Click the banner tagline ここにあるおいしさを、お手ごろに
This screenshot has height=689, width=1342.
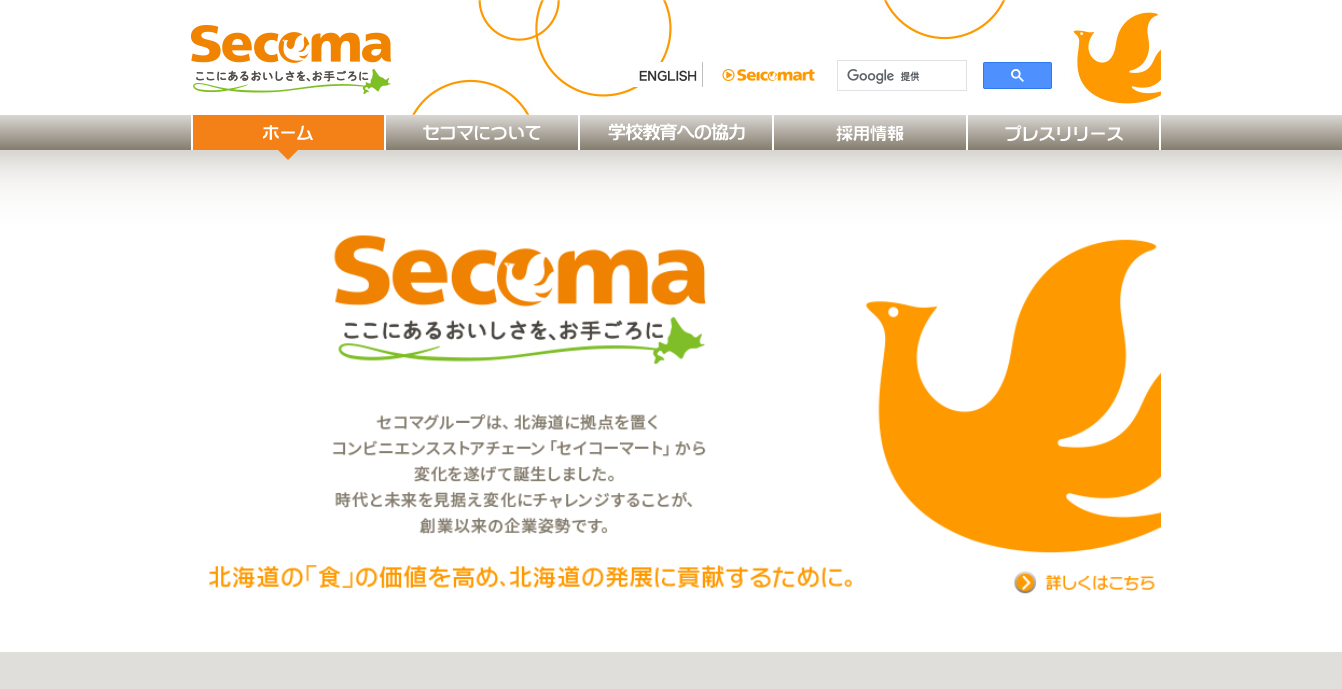[503, 330]
